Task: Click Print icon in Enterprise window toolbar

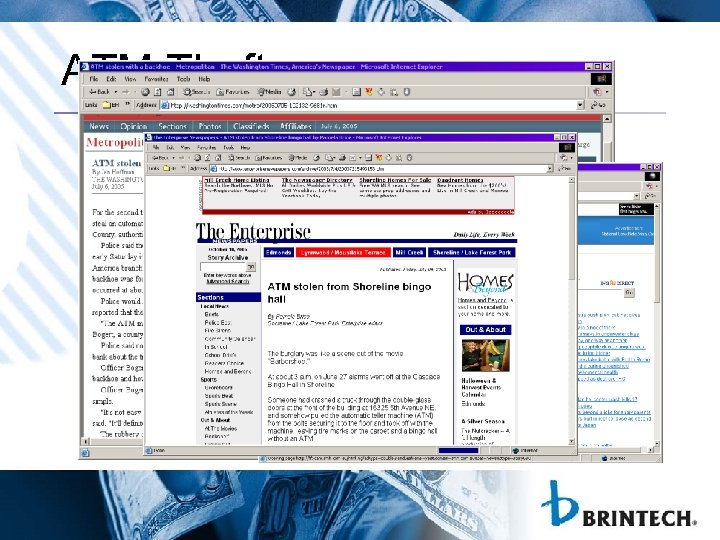Action: (x=343, y=158)
